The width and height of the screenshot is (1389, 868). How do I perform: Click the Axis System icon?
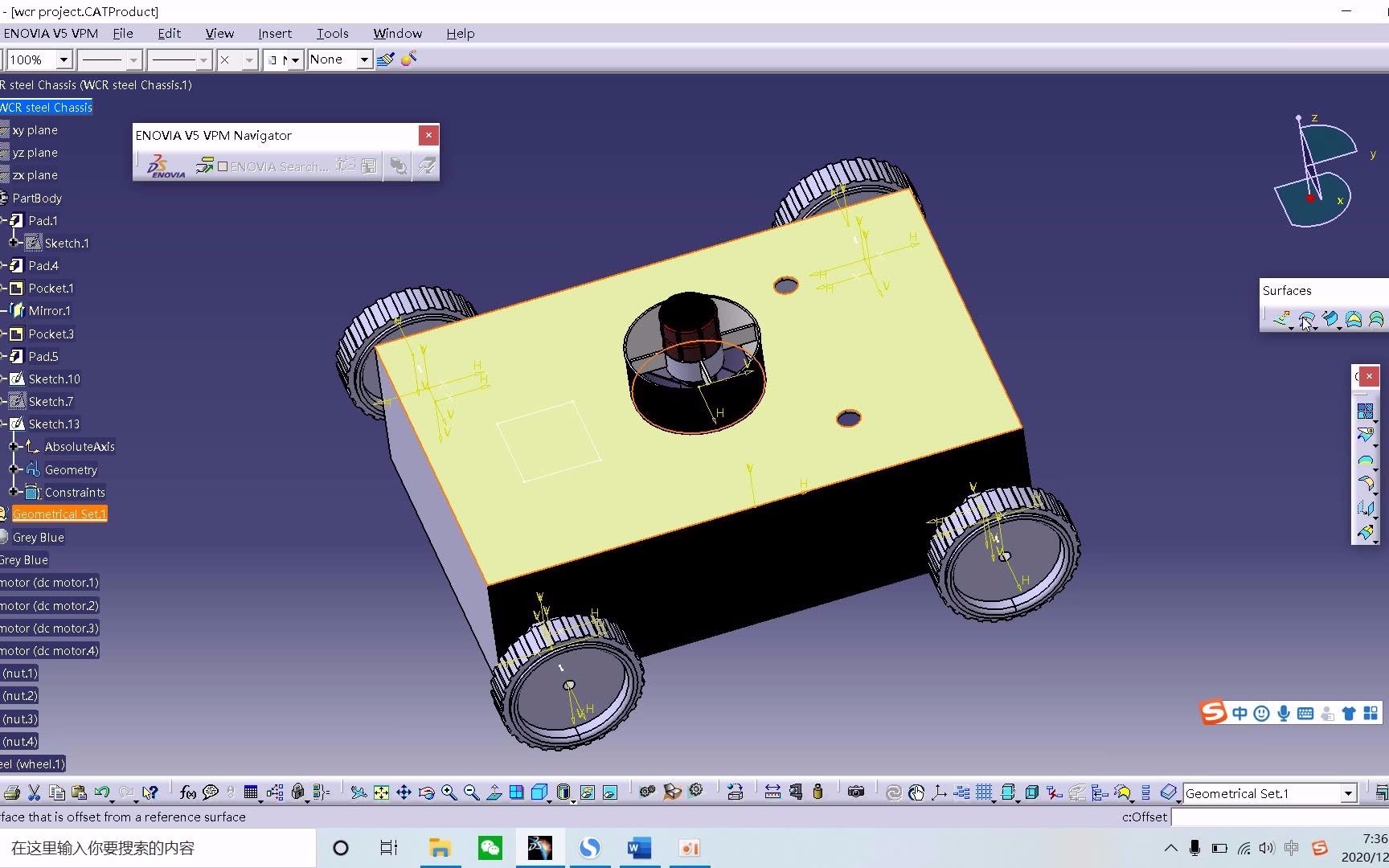point(939,792)
